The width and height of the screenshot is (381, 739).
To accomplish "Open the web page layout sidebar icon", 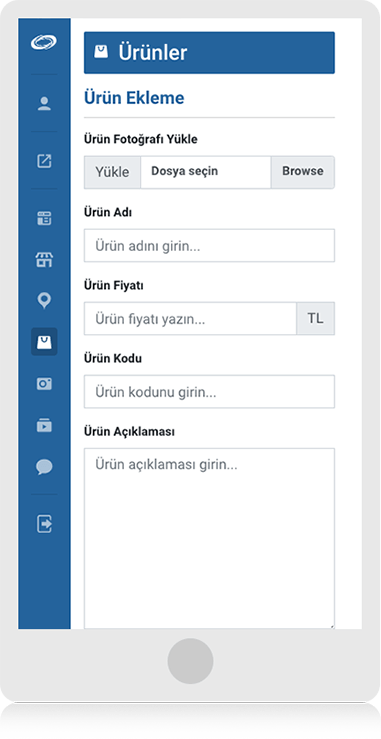I will click(x=44, y=218).
